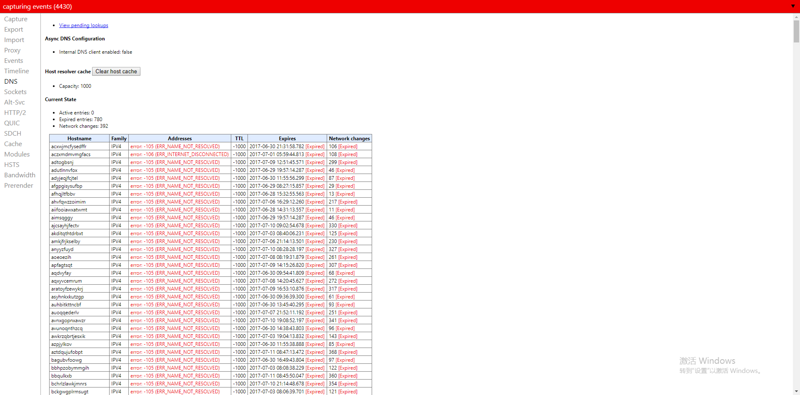Open the Capture section
800x395 pixels.
pyautogui.click(x=16, y=19)
